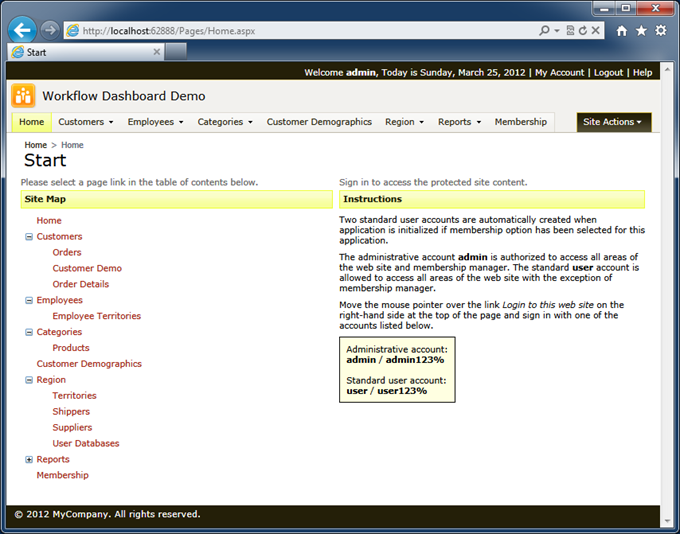Open the address bar autocomplete dropdown arrow

click(556, 31)
